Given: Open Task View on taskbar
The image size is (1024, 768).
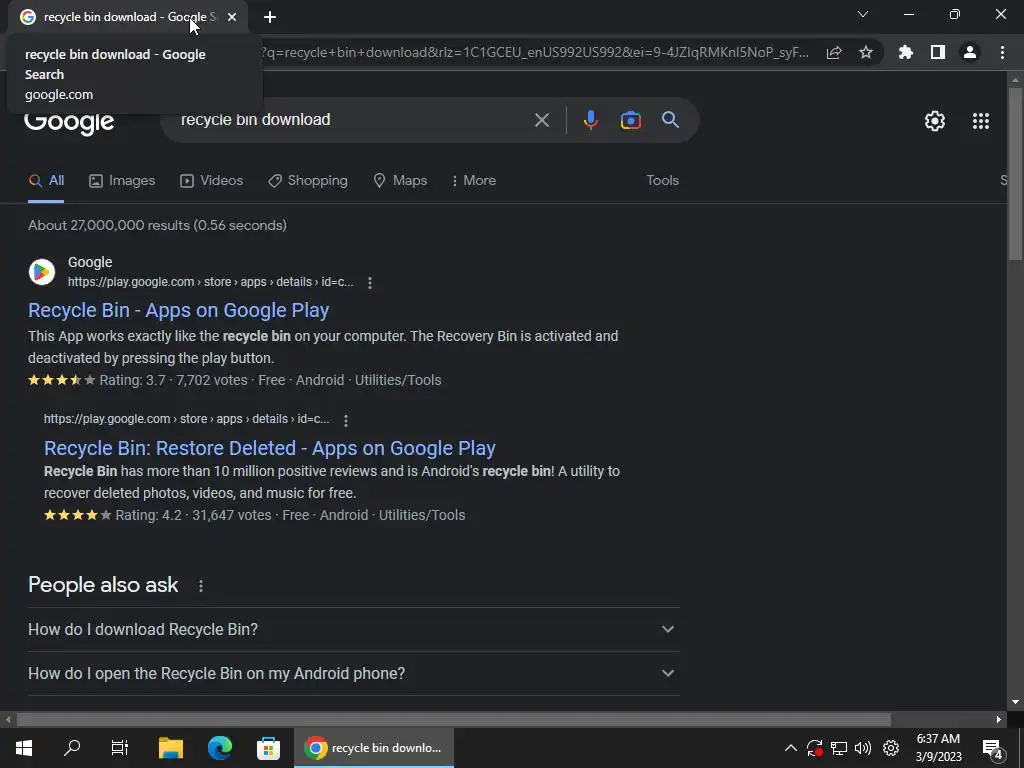Looking at the screenshot, I should click(120, 748).
